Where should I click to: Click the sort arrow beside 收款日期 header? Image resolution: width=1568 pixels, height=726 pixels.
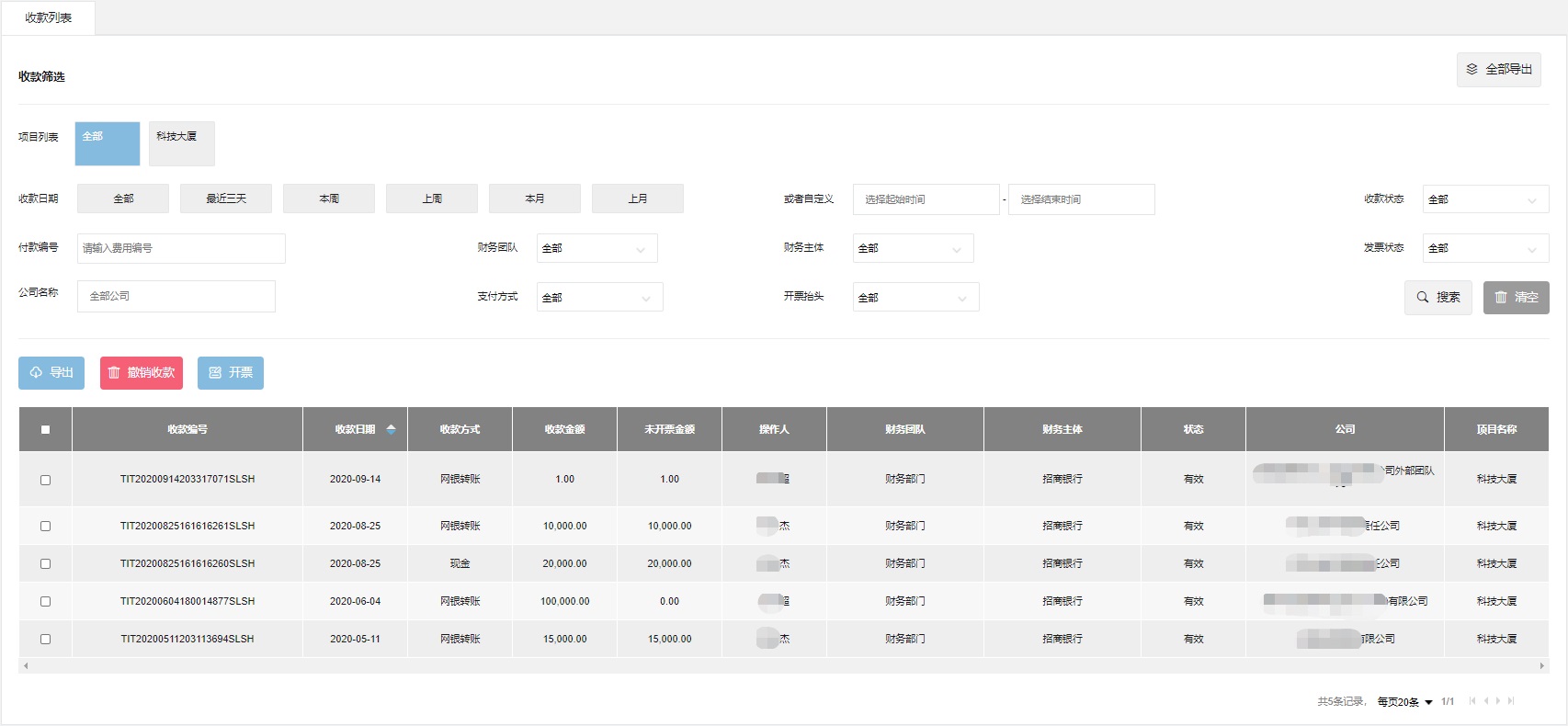(x=391, y=429)
